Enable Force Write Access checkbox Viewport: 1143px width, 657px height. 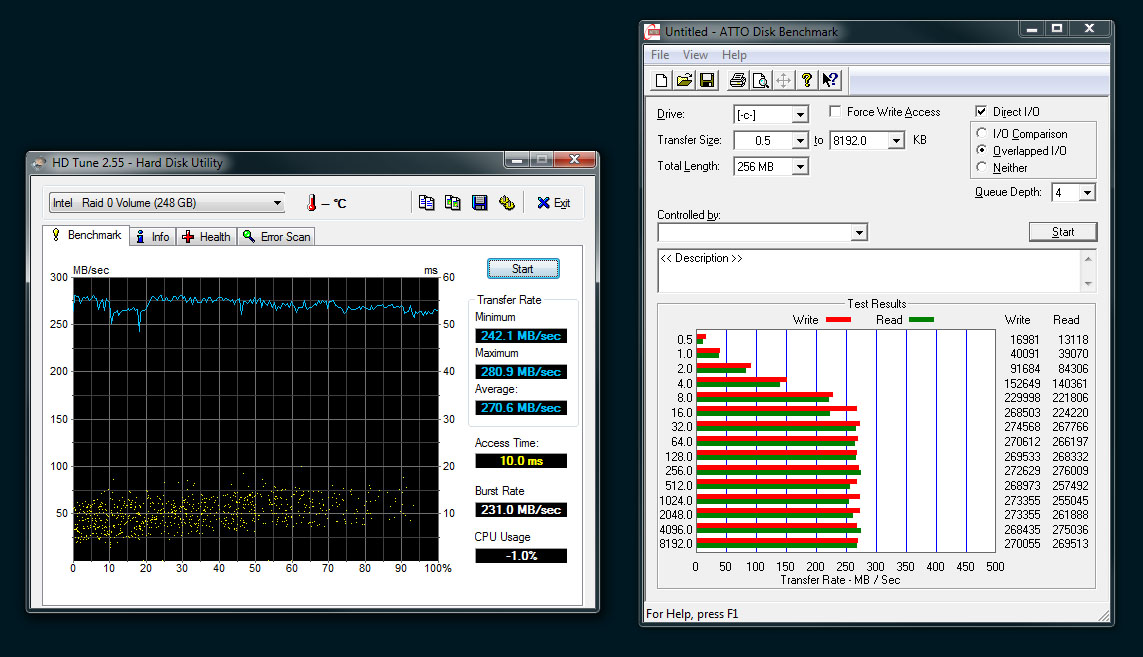point(835,112)
